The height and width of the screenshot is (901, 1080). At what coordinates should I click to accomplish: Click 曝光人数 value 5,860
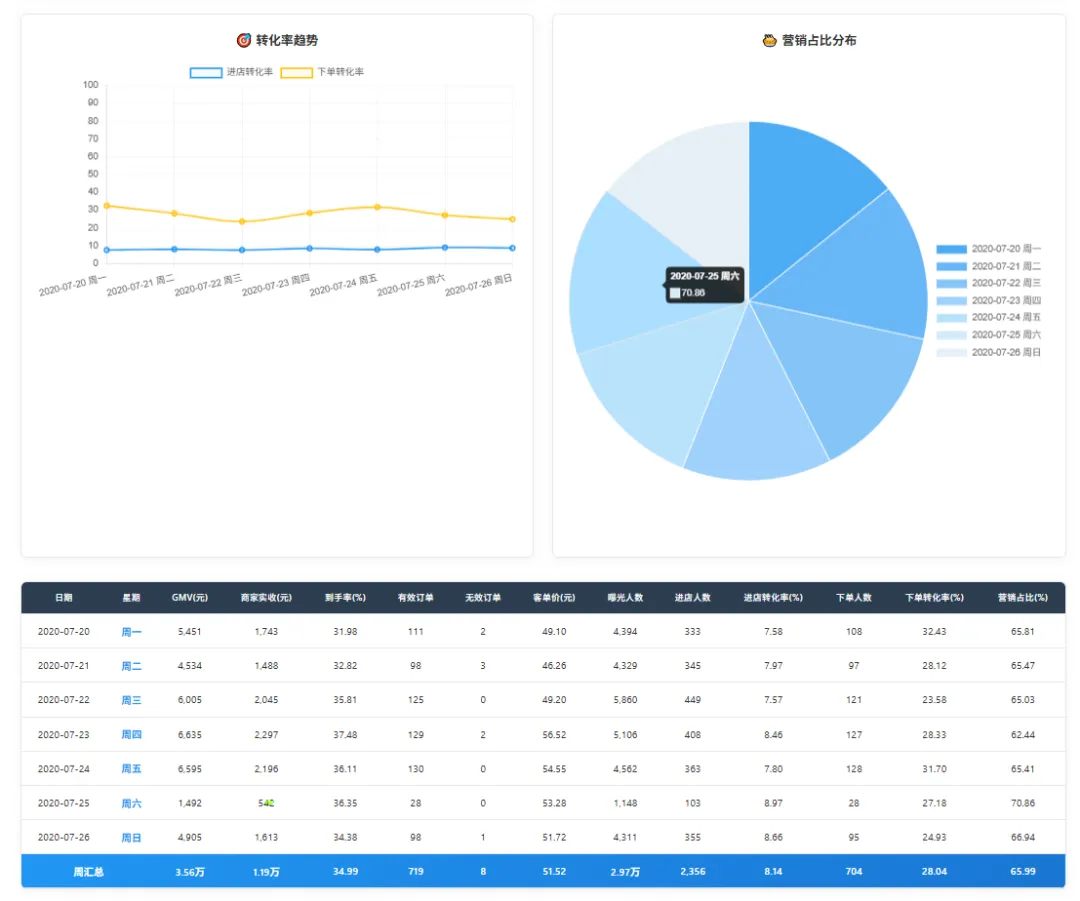coord(625,700)
